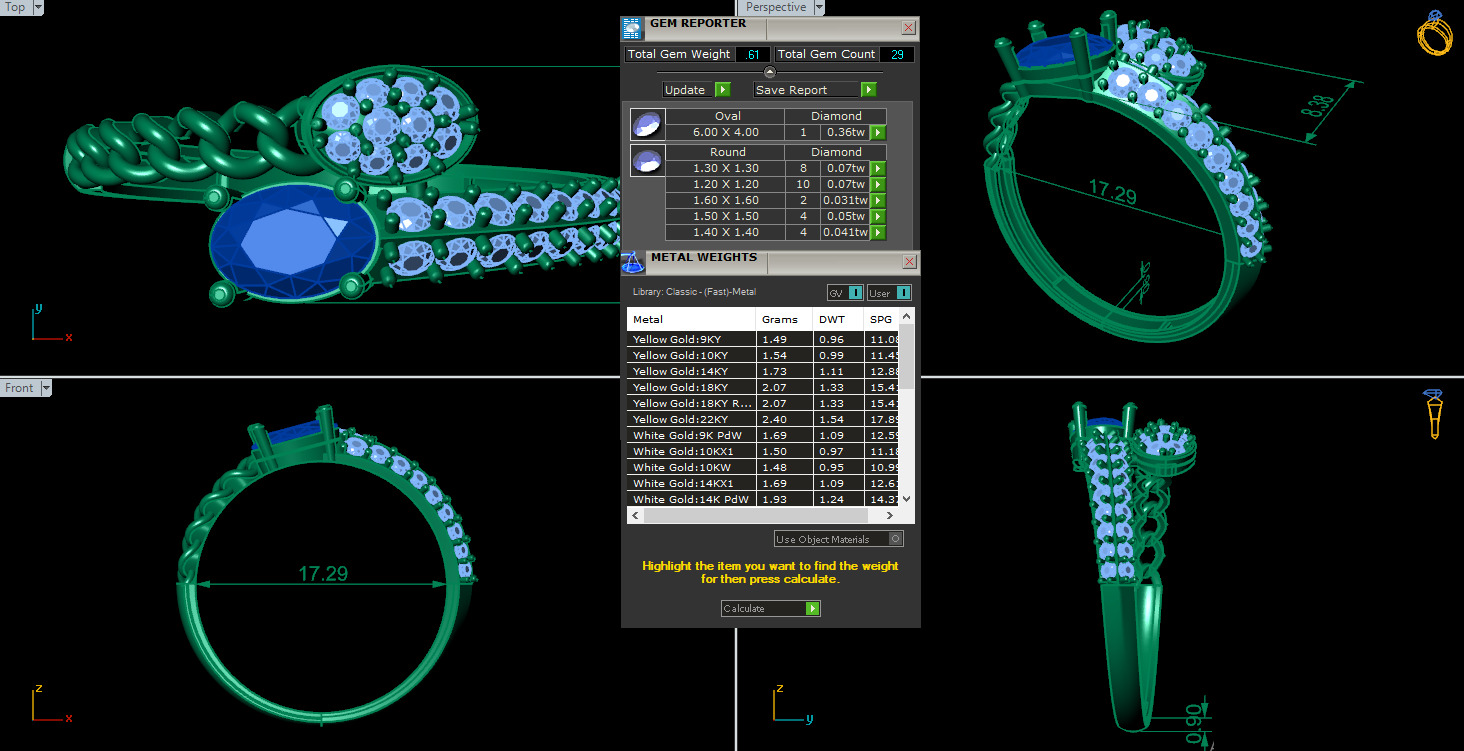The width and height of the screenshot is (1464, 751).
Task: Click the green arrow beside Update
Action: pos(722,90)
